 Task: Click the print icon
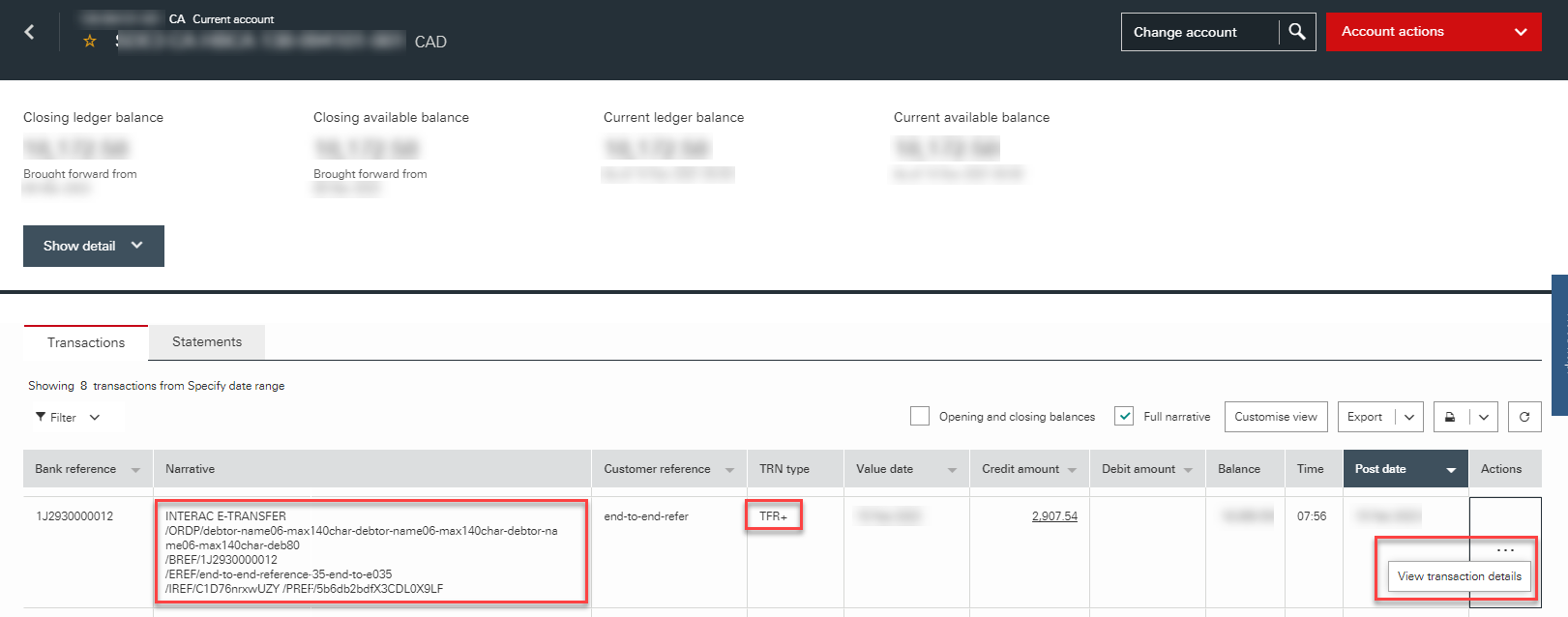[1450, 417]
